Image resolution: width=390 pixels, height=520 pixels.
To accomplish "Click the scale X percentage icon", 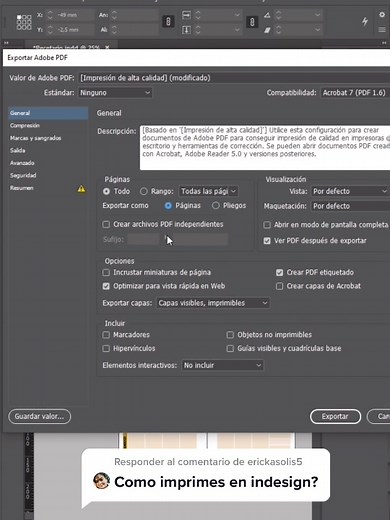I will (186, 15).
